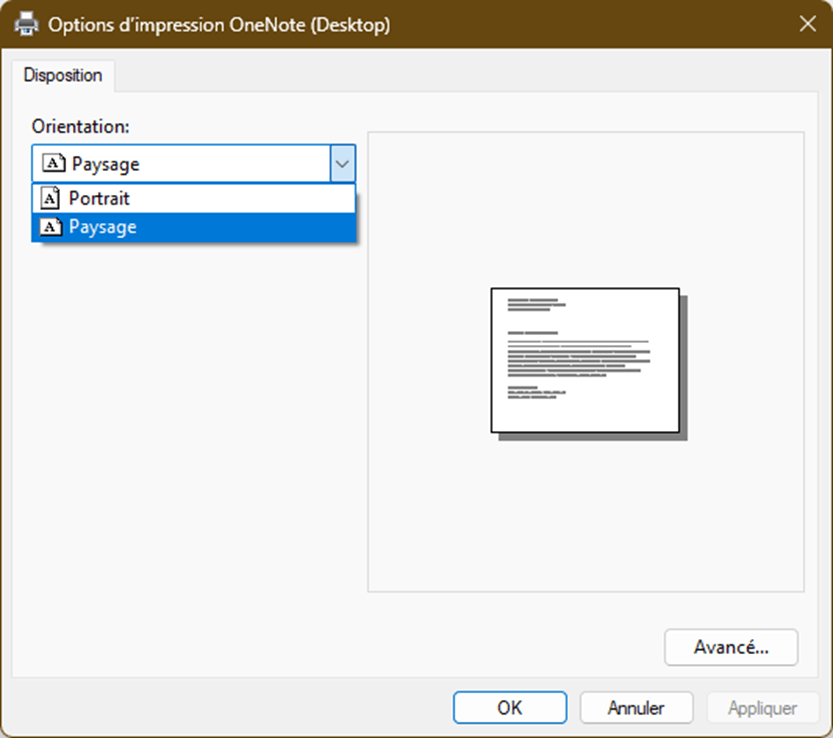This screenshot has height=738, width=833.
Task: Click the Avancé... button
Action: pyautogui.click(x=731, y=647)
